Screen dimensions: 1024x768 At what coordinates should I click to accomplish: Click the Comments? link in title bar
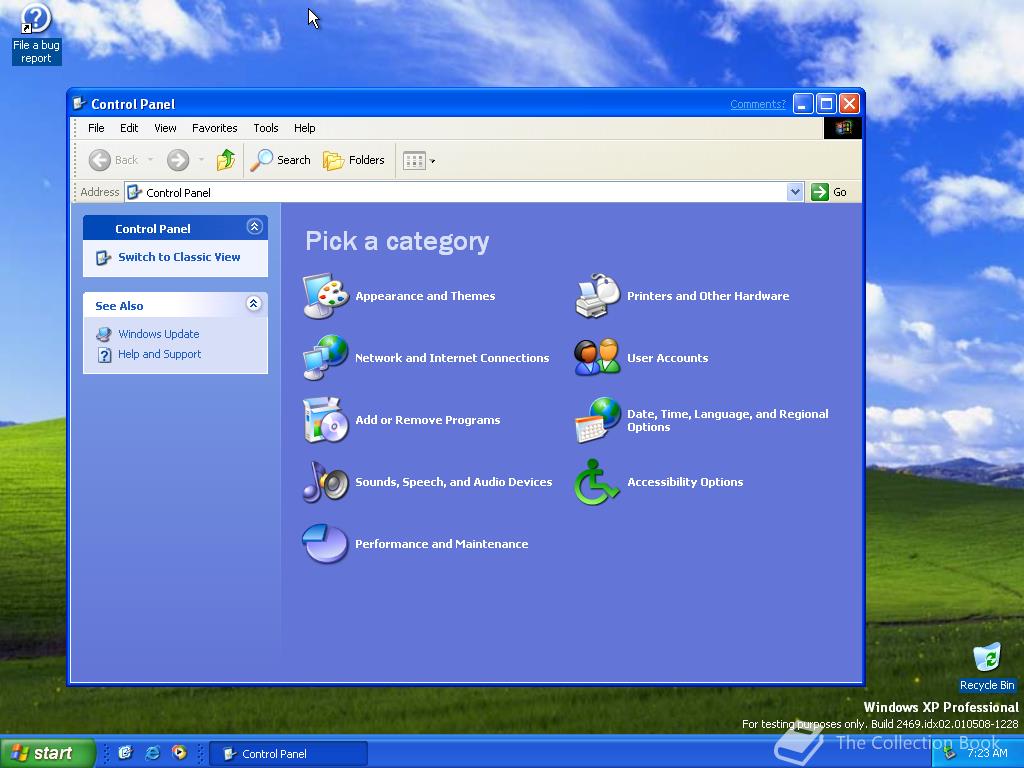tap(758, 104)
